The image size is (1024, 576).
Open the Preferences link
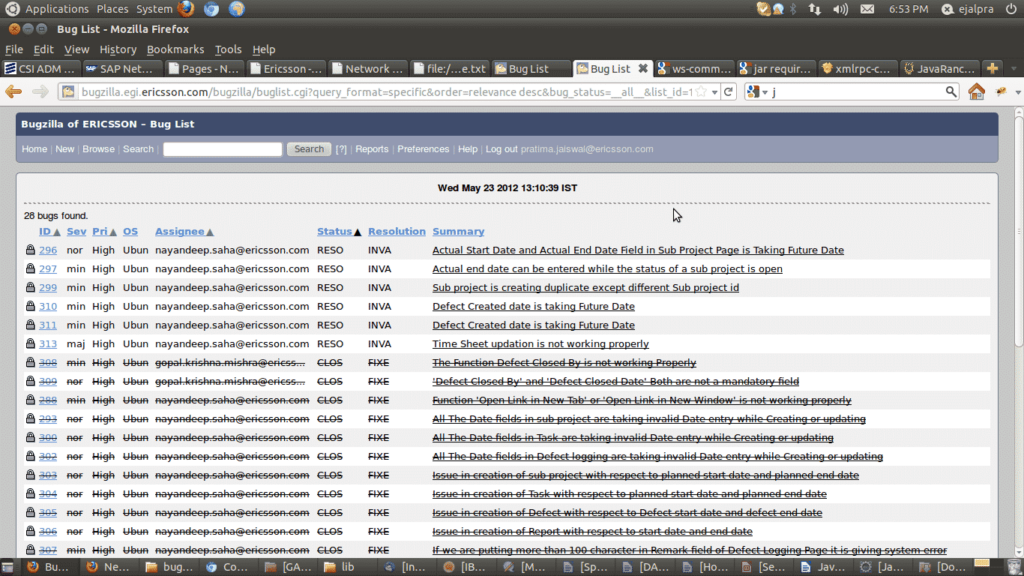pyautogui.click(x=423, y=149)
